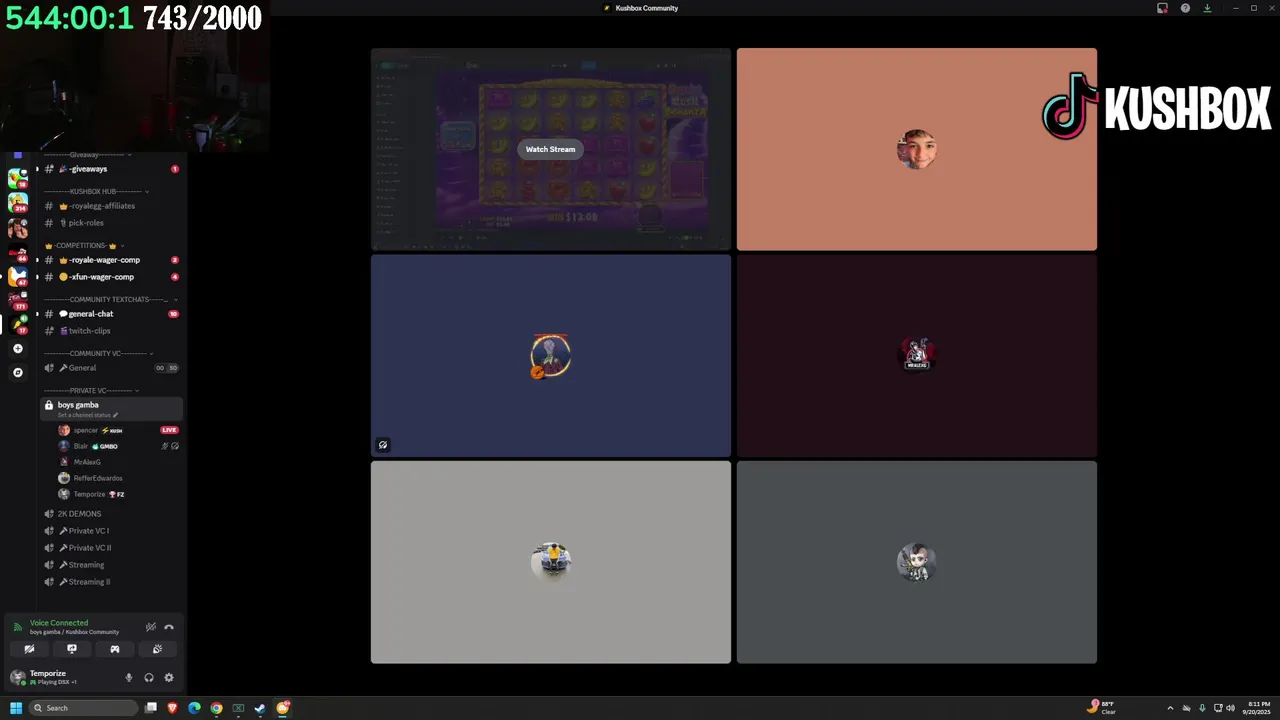The width and height of the screenshot is (1280, 720).
Task: Collapse the COMPETITIONS category
Action: [84, 245]
